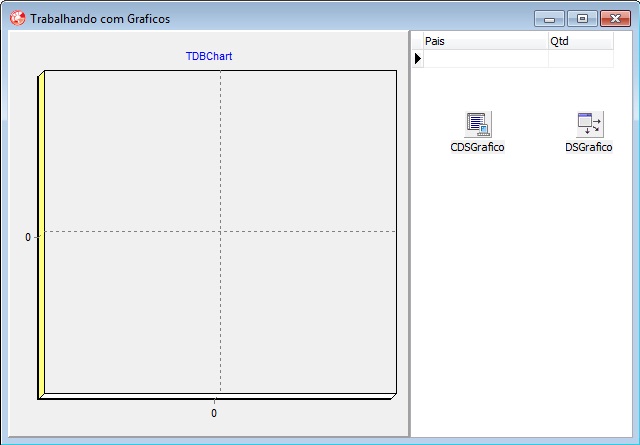Select the empty Pais cell
This screenshot has height=445, width=640.
point(484,59)
